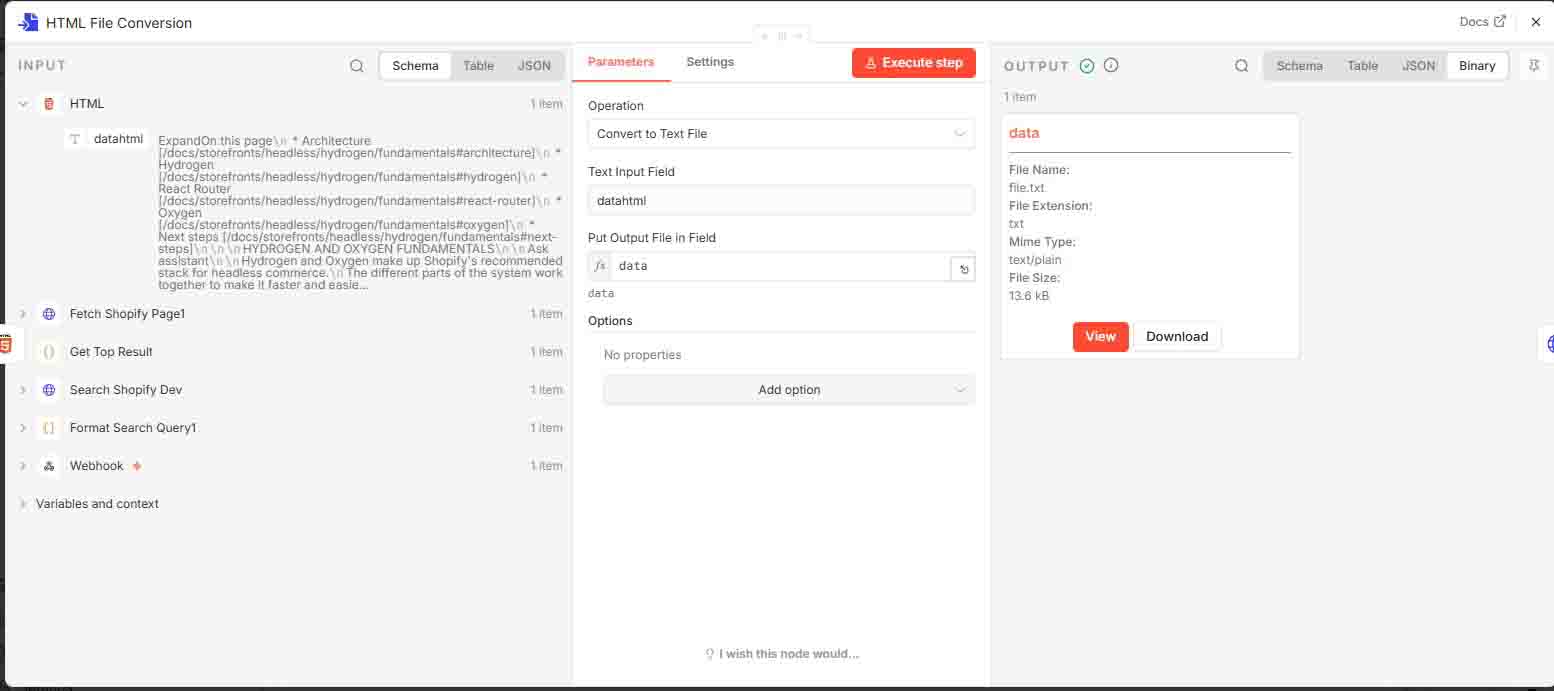
Task: Click the HTML node icon in the input panel
Action: (48, 103)
